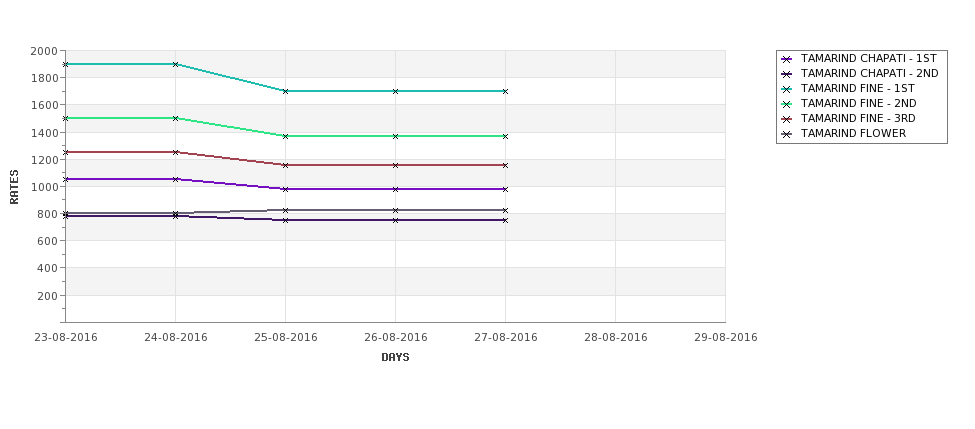Click the Tamarind Chapati 2nd point on 25-08-2016
Viewport: 975px width, 429px height.
point(285,220)
